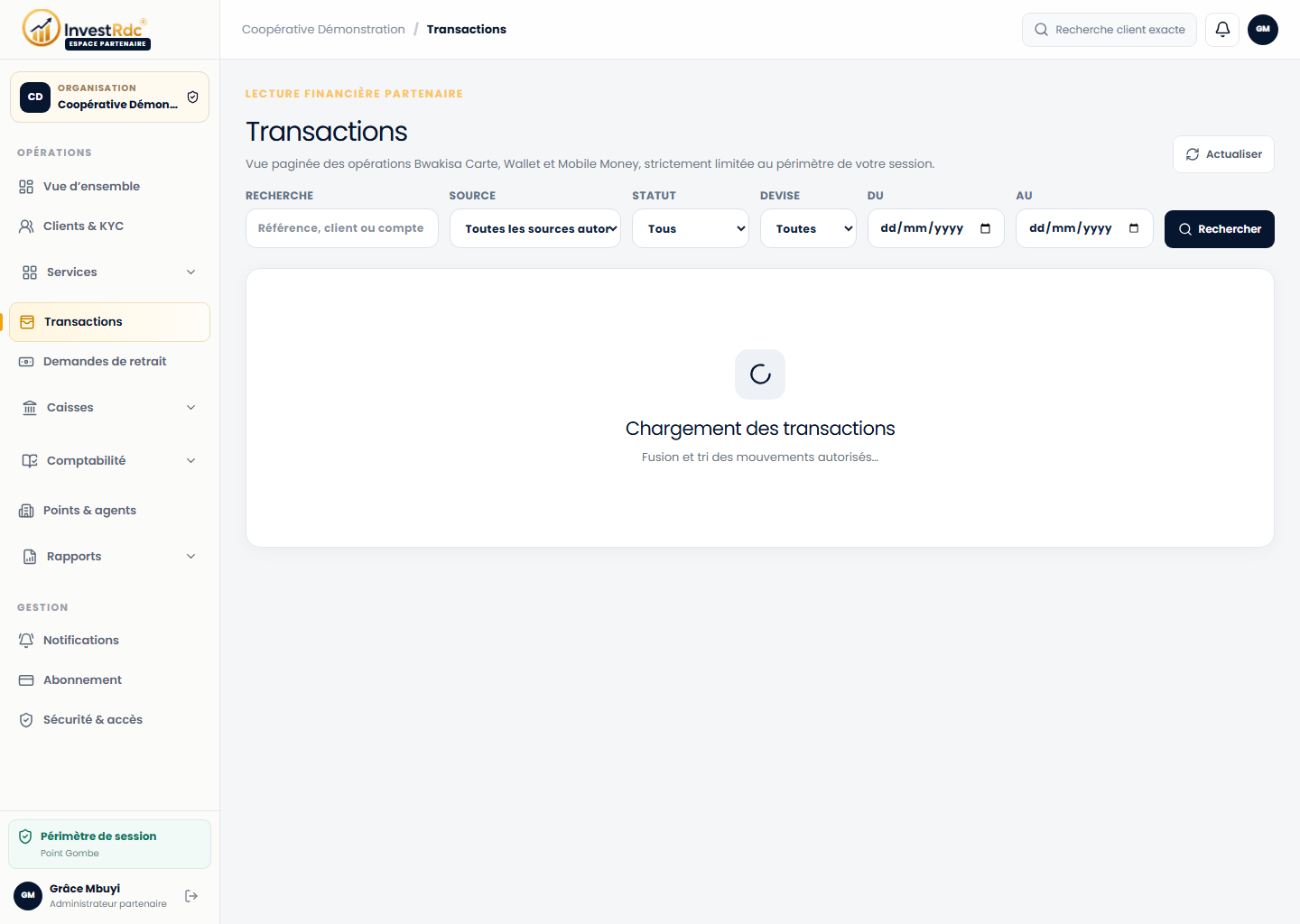Screen dimensions: 1300x924
Task: Click the Périmètre de session panel
Action: pos(109,845)
